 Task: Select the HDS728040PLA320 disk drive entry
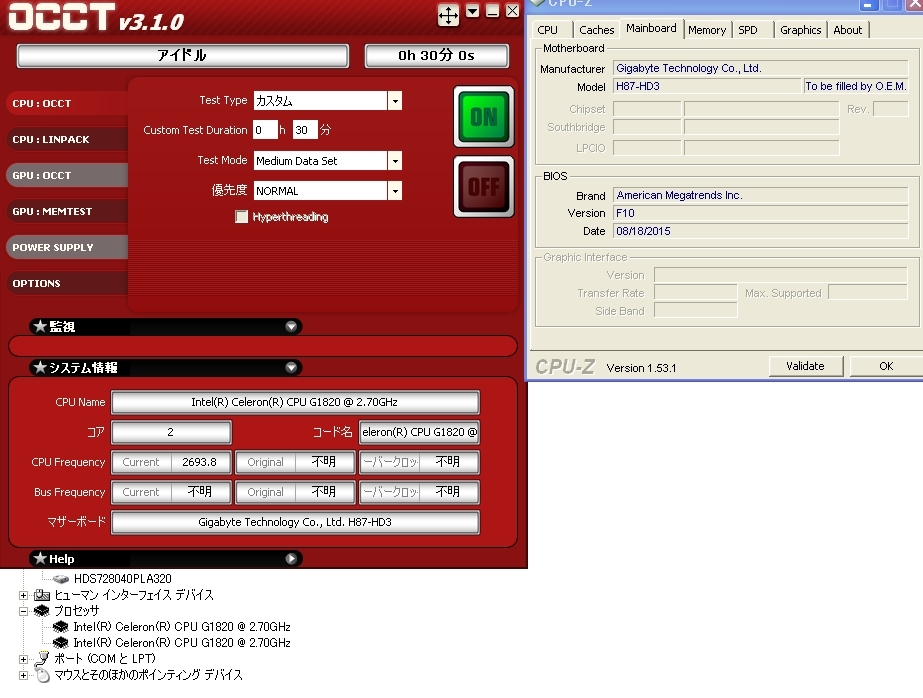122,579
